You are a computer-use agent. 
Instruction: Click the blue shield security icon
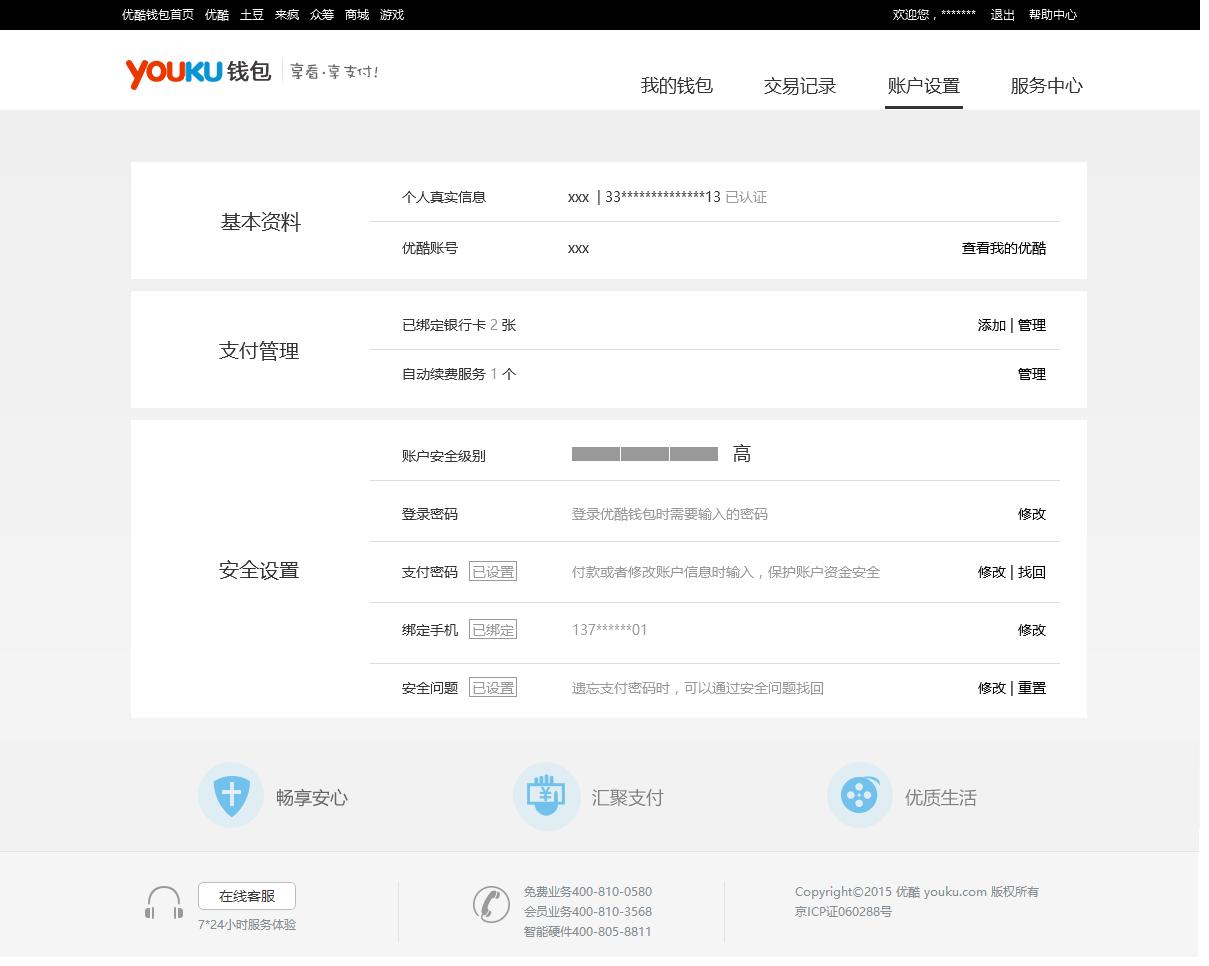[231, 796]
